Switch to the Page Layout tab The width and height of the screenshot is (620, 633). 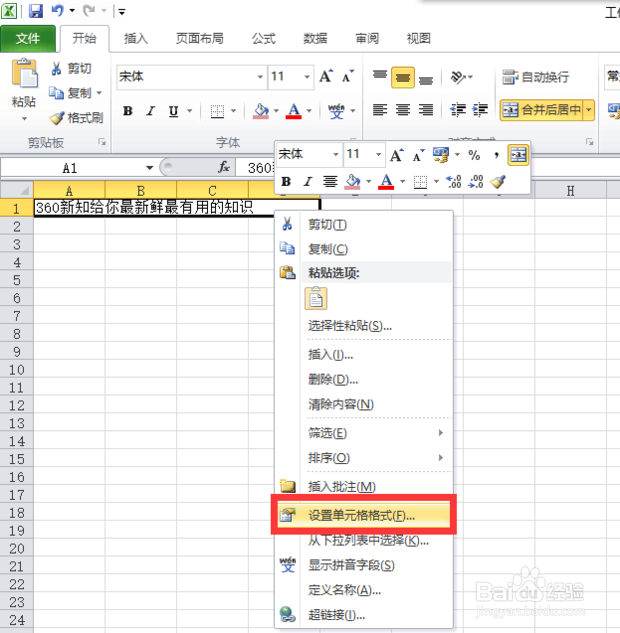coord(200,39)
